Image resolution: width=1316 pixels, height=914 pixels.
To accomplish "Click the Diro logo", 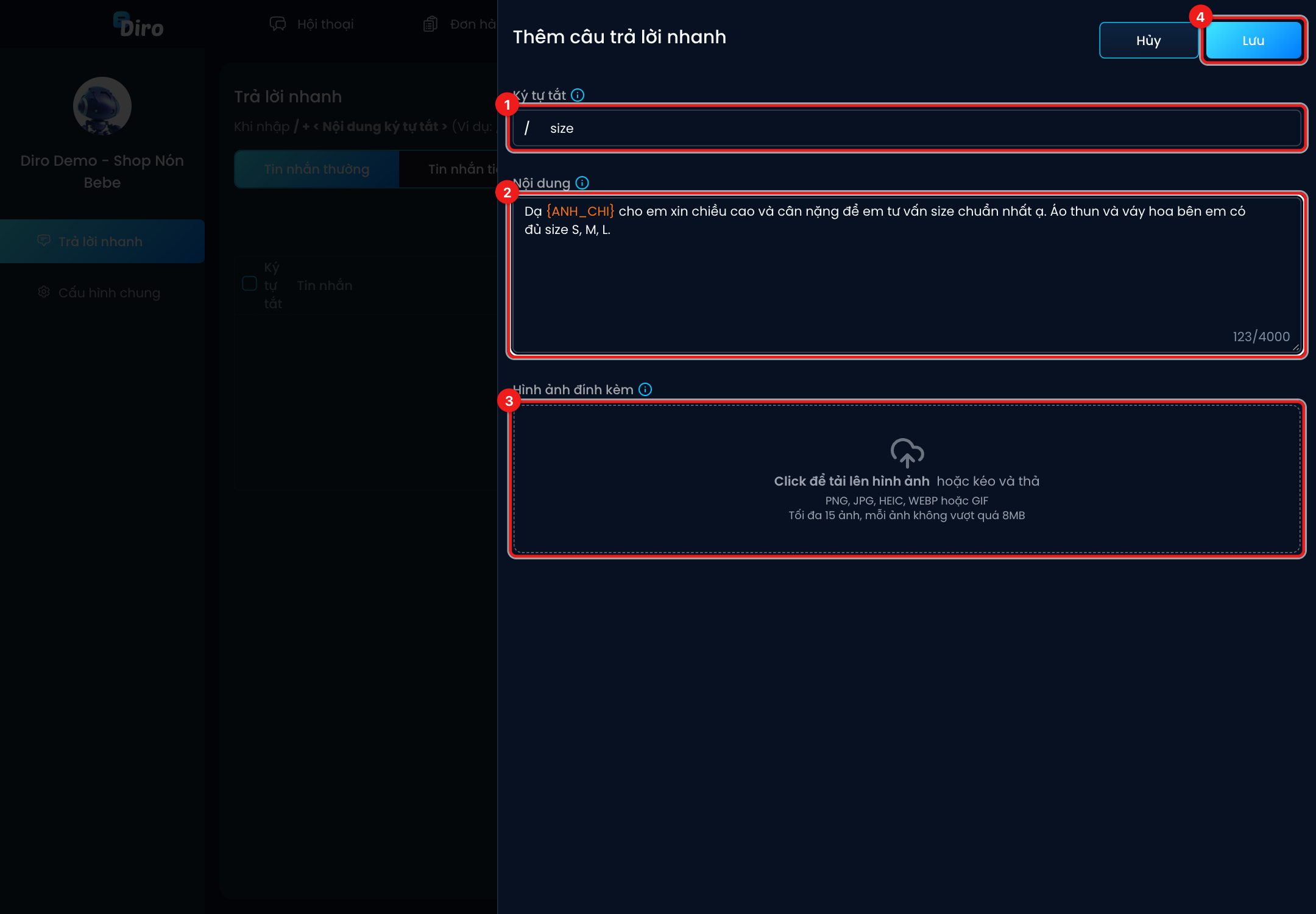I will [x=139, y=25].
